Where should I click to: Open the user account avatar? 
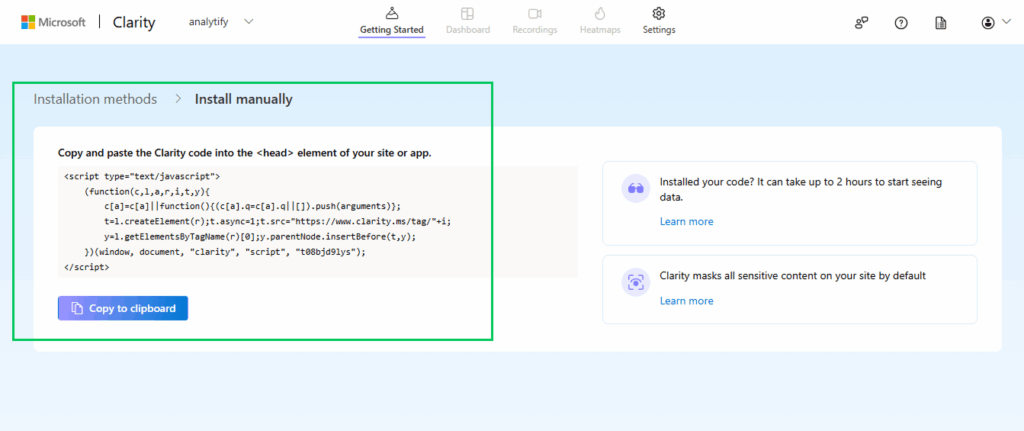(x=987, y=23)
